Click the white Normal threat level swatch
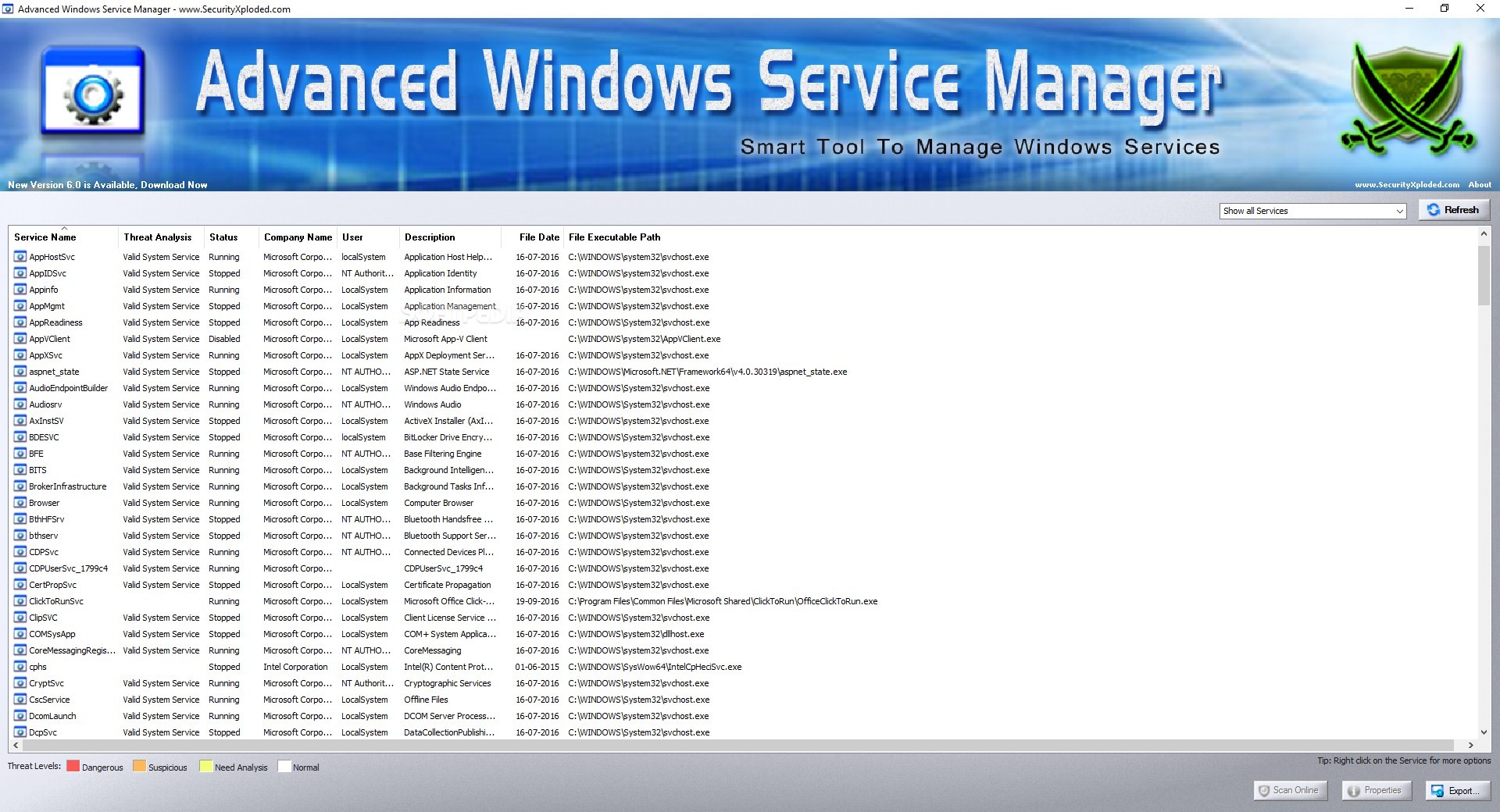The width and height of the screenshot is (1500, 812). coord(284,766)
